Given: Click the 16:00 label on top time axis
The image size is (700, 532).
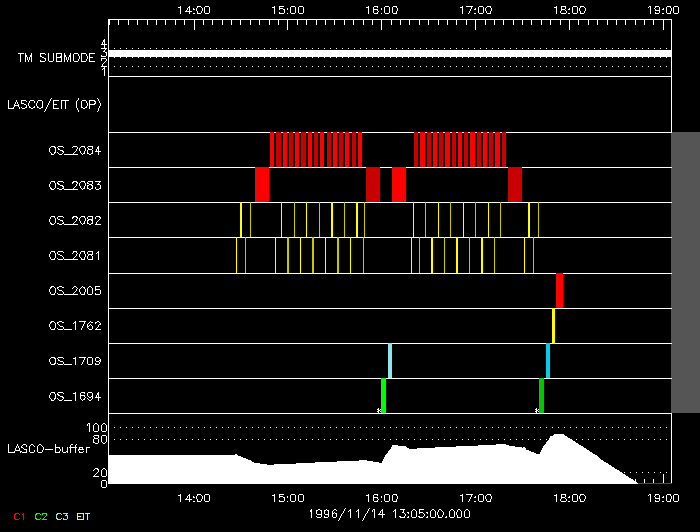Looking at the screenshot, I should (x=381, y=9).
